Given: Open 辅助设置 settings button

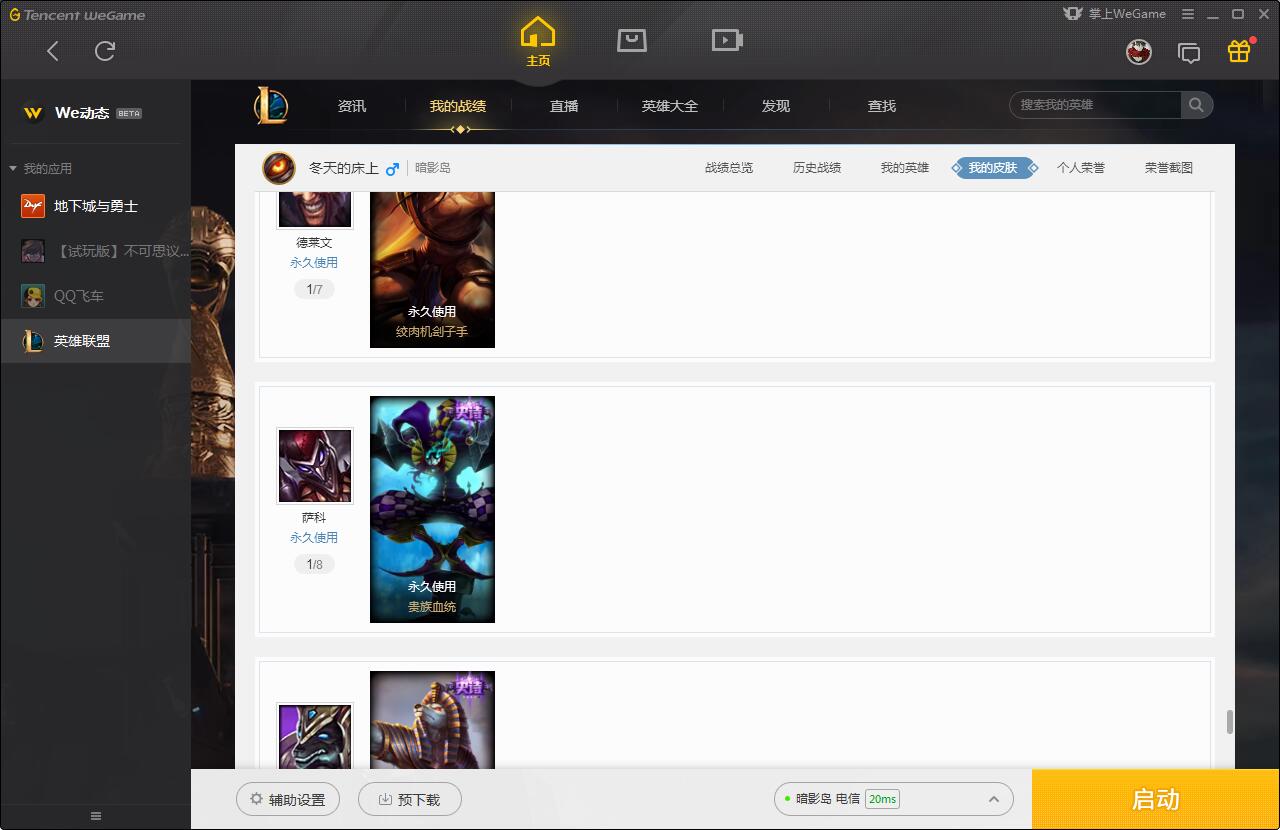Looking at the screenshot, I should click(x=288, y=799).
